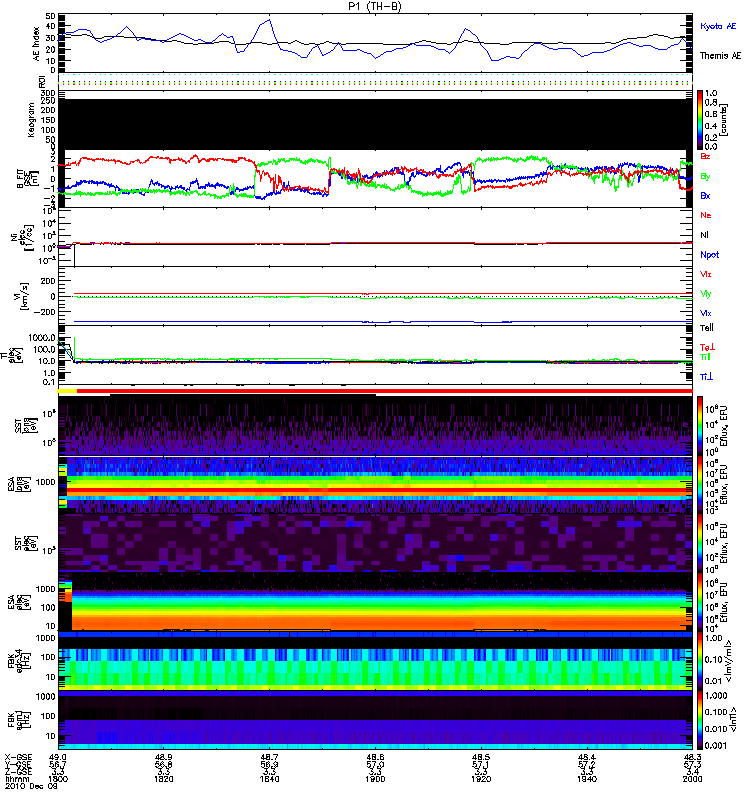
Task: Select the red Te perpendicular legend label
Action: pos(708,347)
